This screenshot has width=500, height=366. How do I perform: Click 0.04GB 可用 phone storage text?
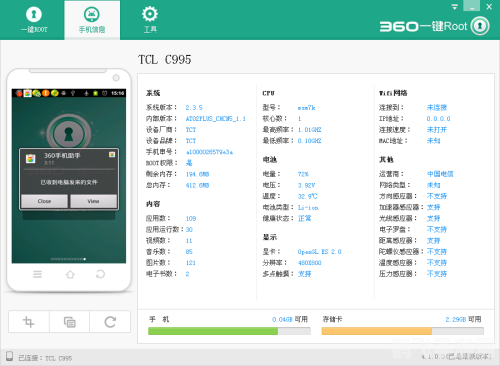click(x=290, y=319)
